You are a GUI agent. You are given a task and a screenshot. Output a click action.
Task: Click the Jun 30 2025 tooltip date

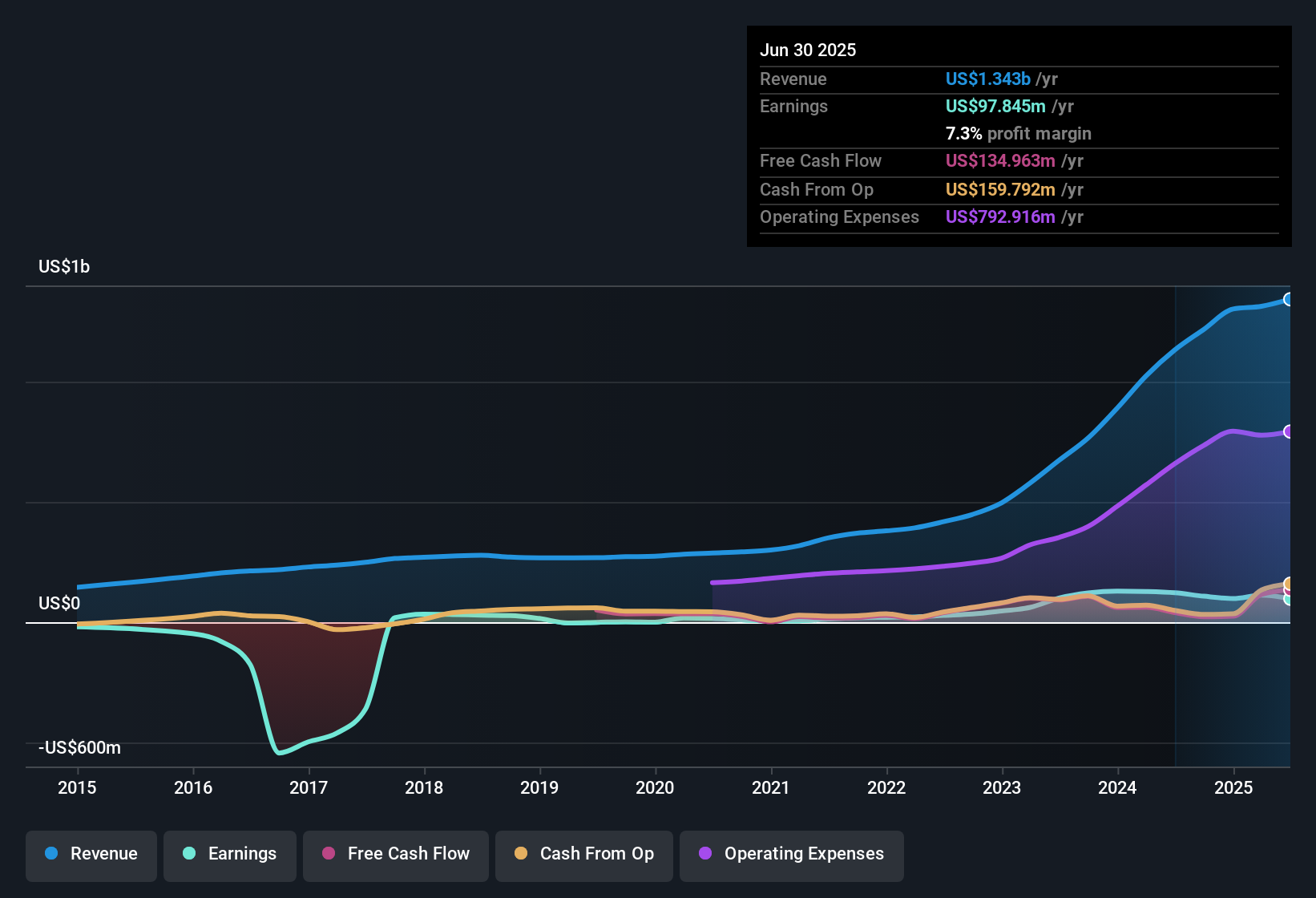(808, 50)
